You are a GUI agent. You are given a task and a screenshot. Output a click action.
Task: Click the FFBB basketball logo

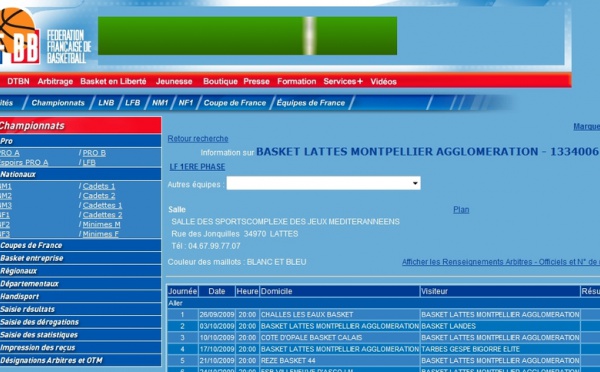pyautogui.click(x=21, y=35)
